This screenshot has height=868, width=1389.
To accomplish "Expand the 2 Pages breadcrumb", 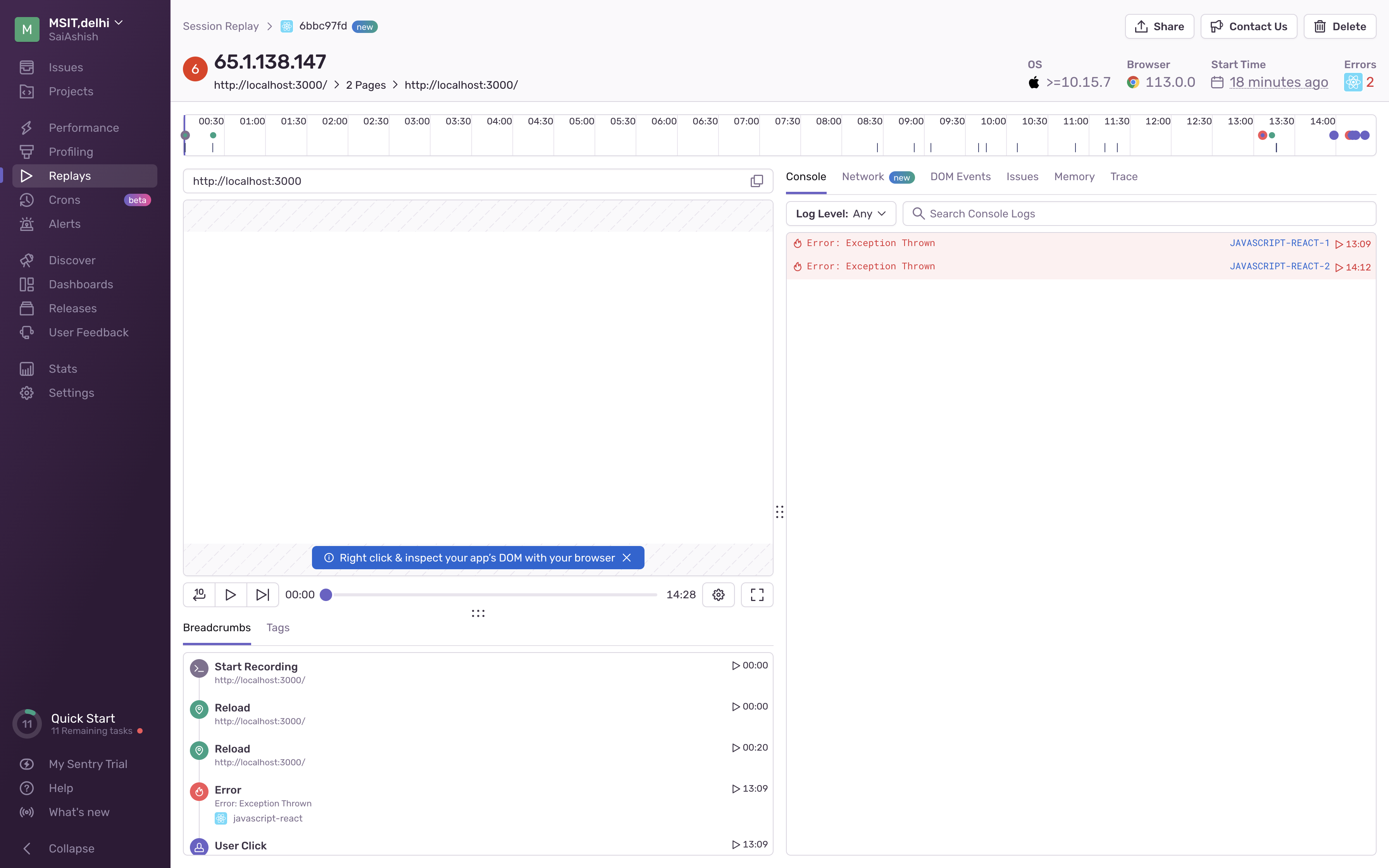I will (365, 84).
